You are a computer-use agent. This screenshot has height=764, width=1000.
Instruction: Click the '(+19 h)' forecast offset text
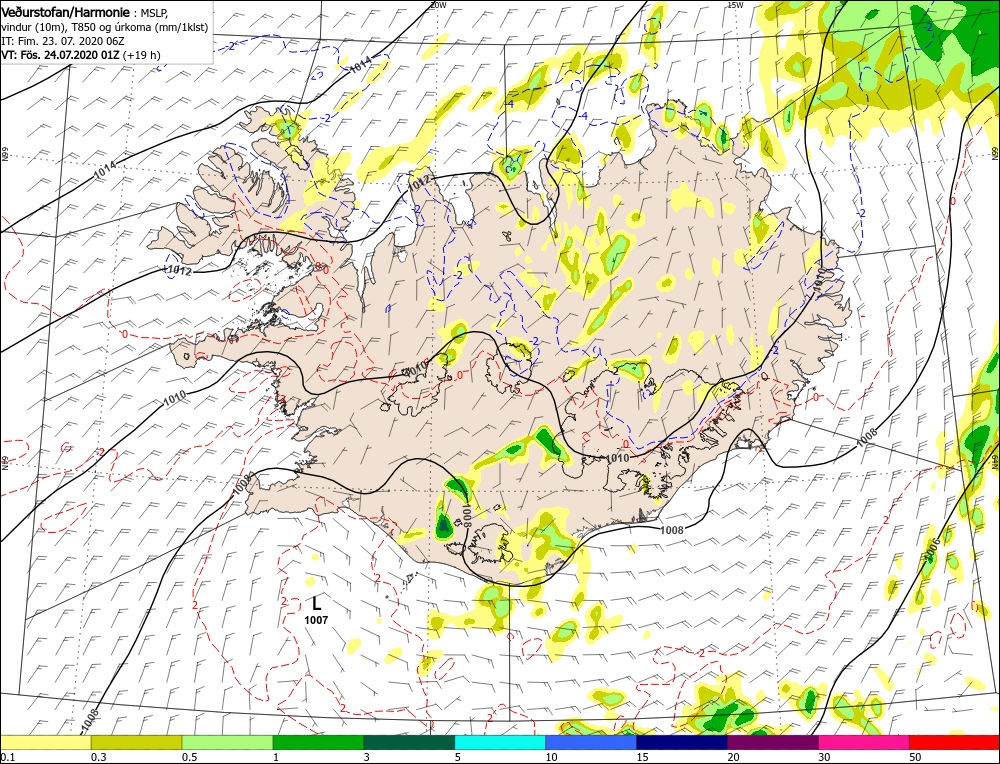(142, 55)
